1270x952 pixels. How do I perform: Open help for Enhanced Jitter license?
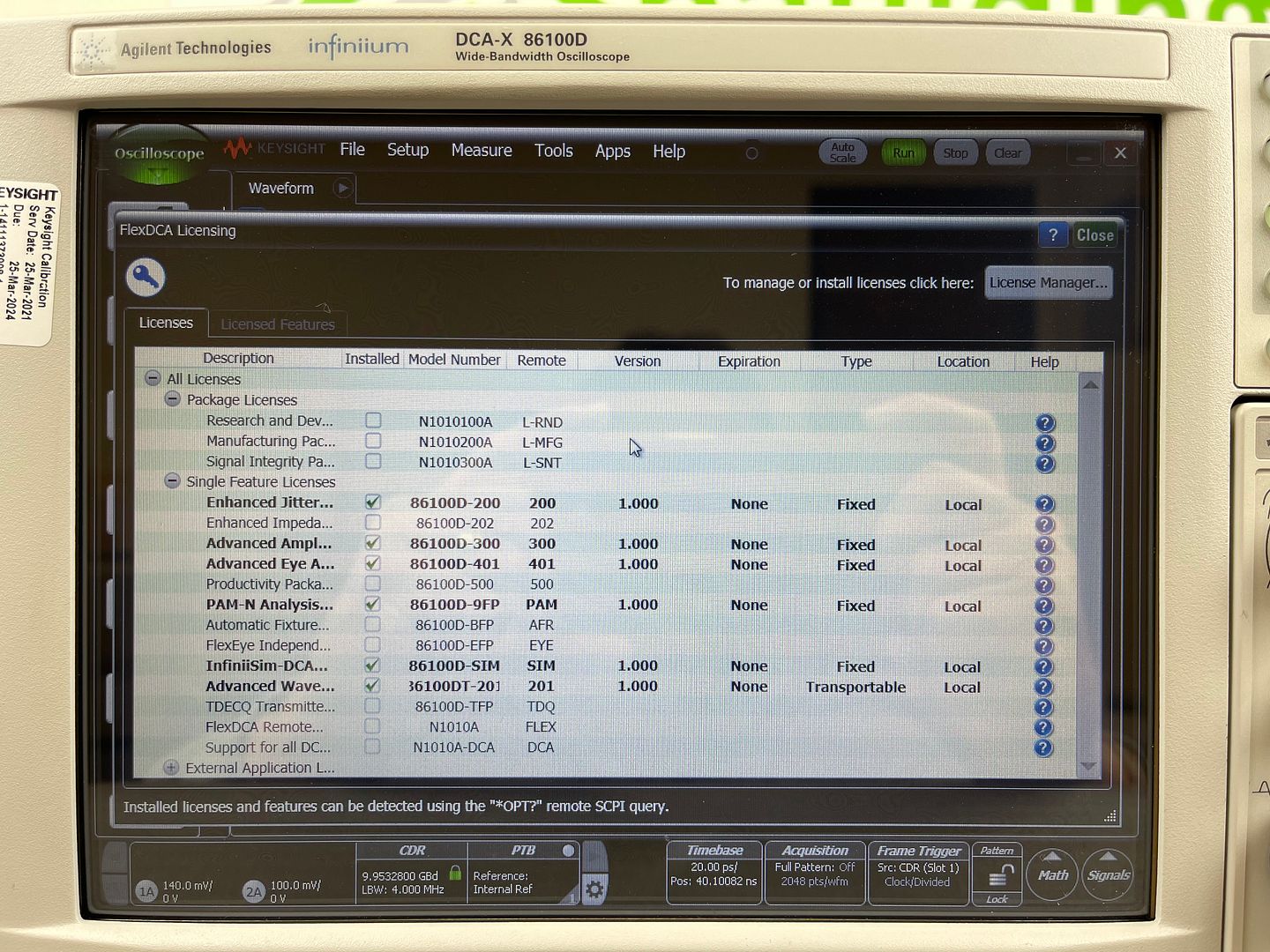[1045, 504]
